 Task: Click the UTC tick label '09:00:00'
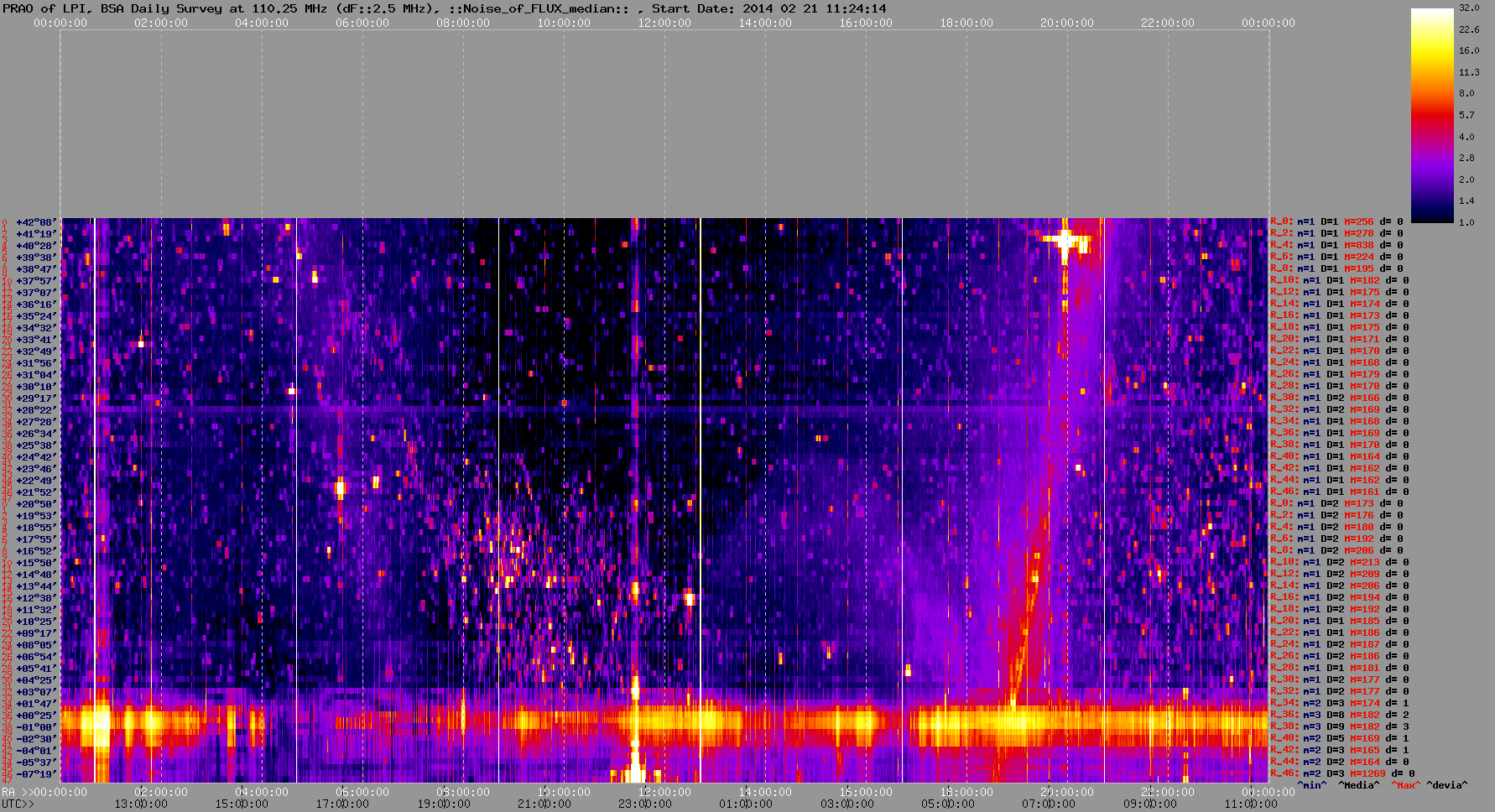click(1149, 804)
